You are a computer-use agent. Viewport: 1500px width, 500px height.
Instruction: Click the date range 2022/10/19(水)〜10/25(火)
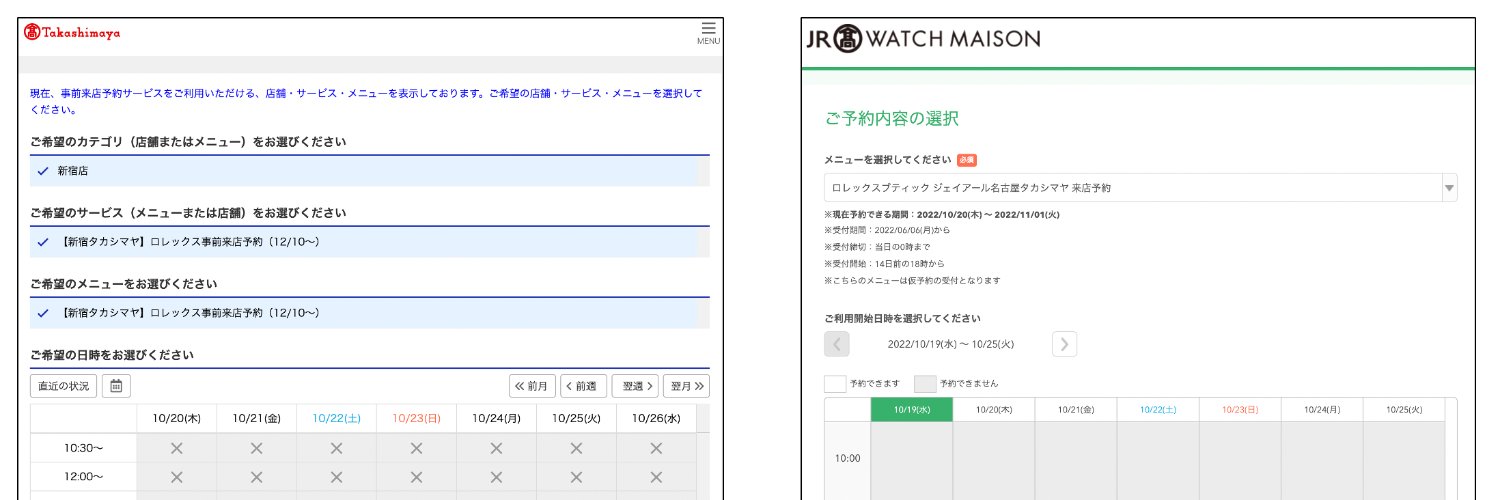click(x=951, y=344)
